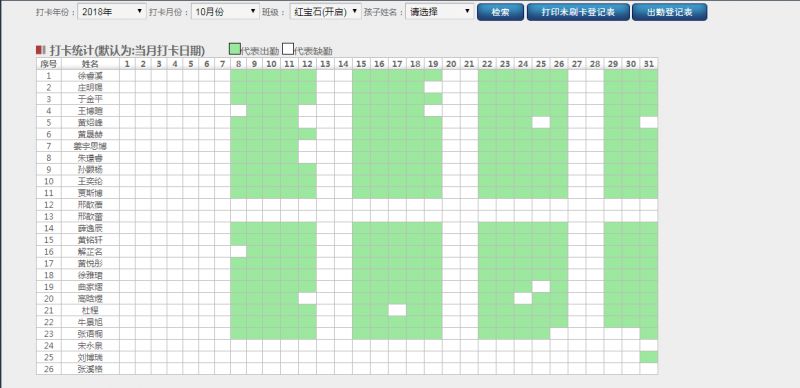Viewport: 800px width, 388px height.
Task: Click the 序号 cell numbered 26
Action: coord(49,369)
